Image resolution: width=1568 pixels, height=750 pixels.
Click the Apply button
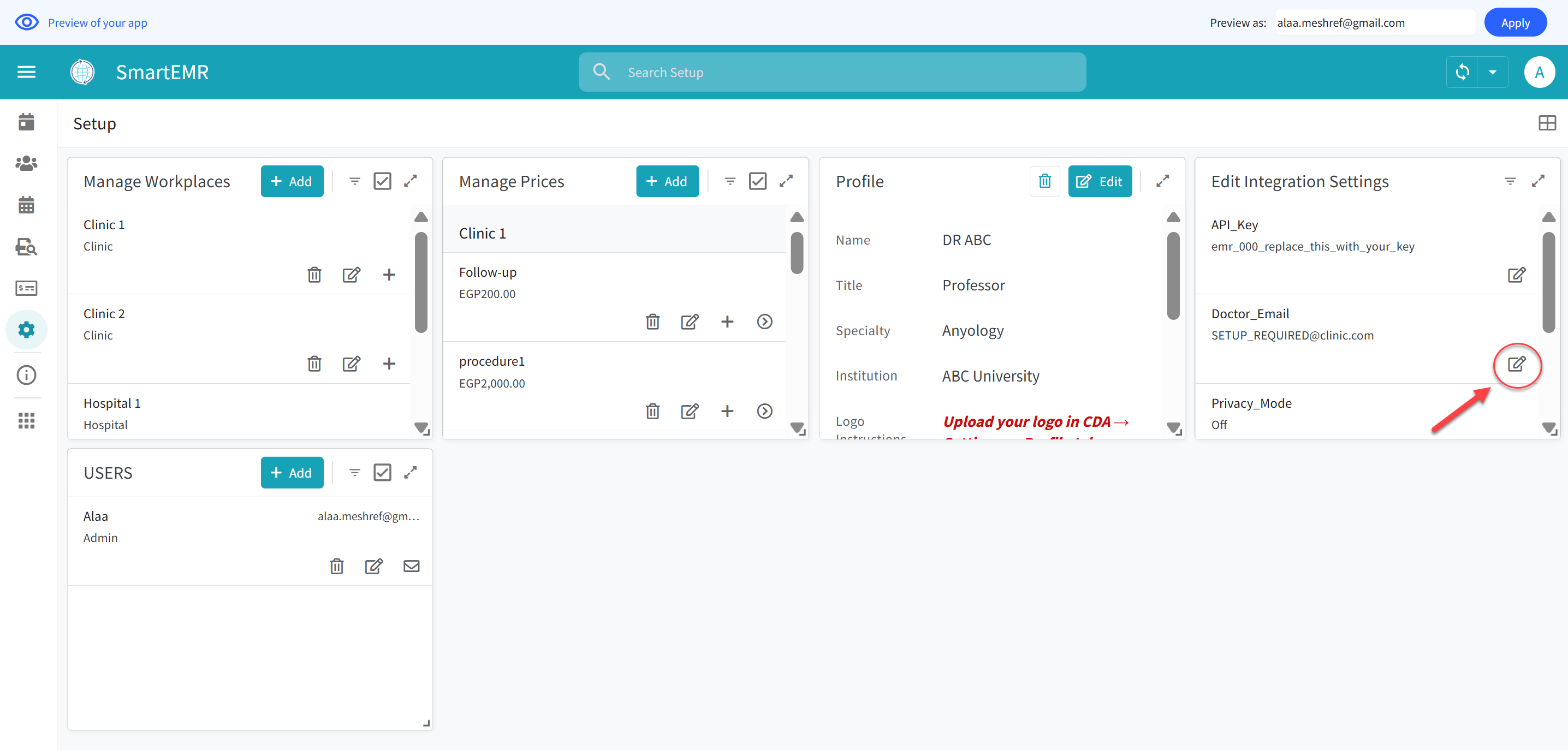1515,22
